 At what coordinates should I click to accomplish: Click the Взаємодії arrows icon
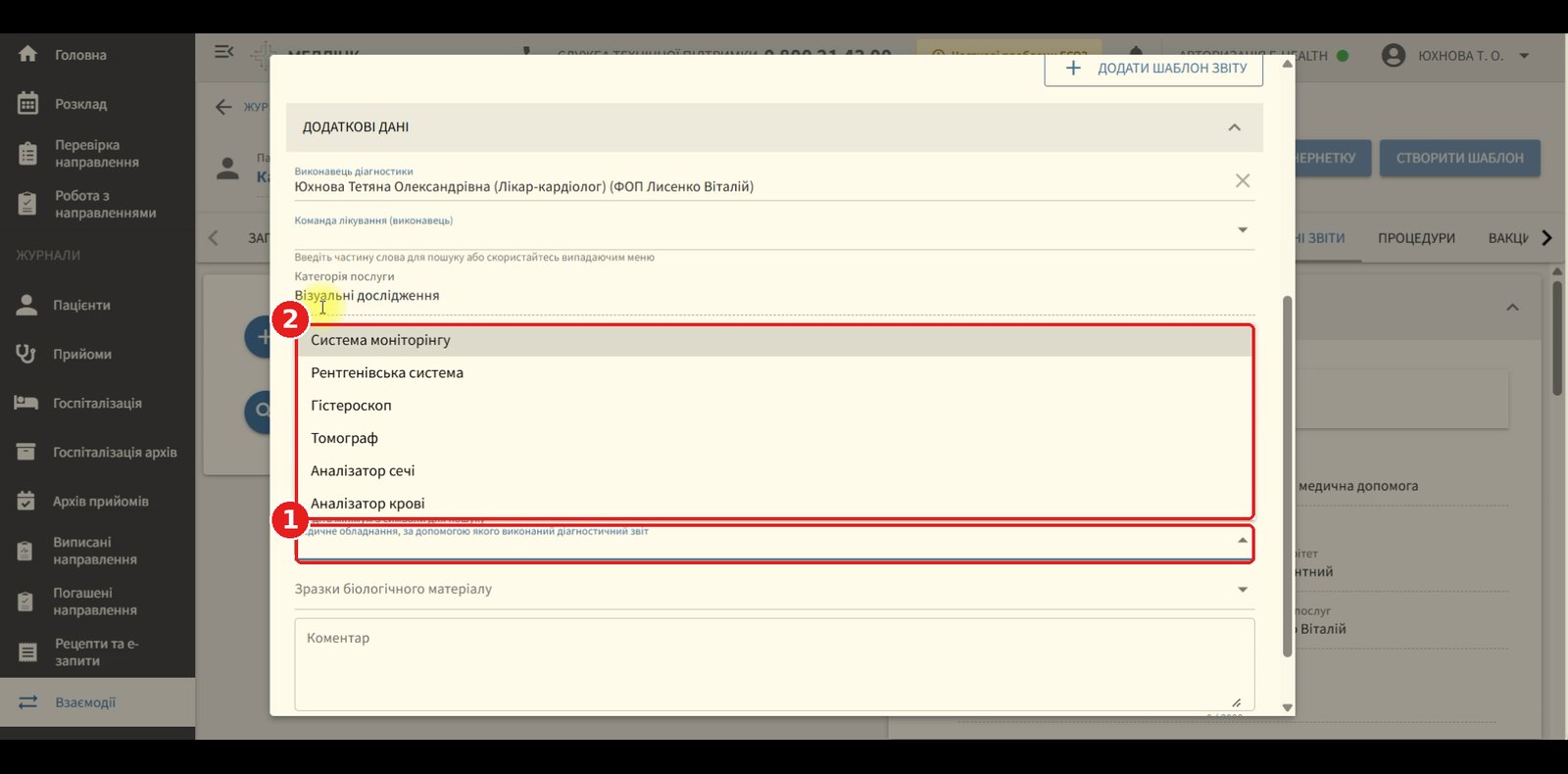pos(27,702)
